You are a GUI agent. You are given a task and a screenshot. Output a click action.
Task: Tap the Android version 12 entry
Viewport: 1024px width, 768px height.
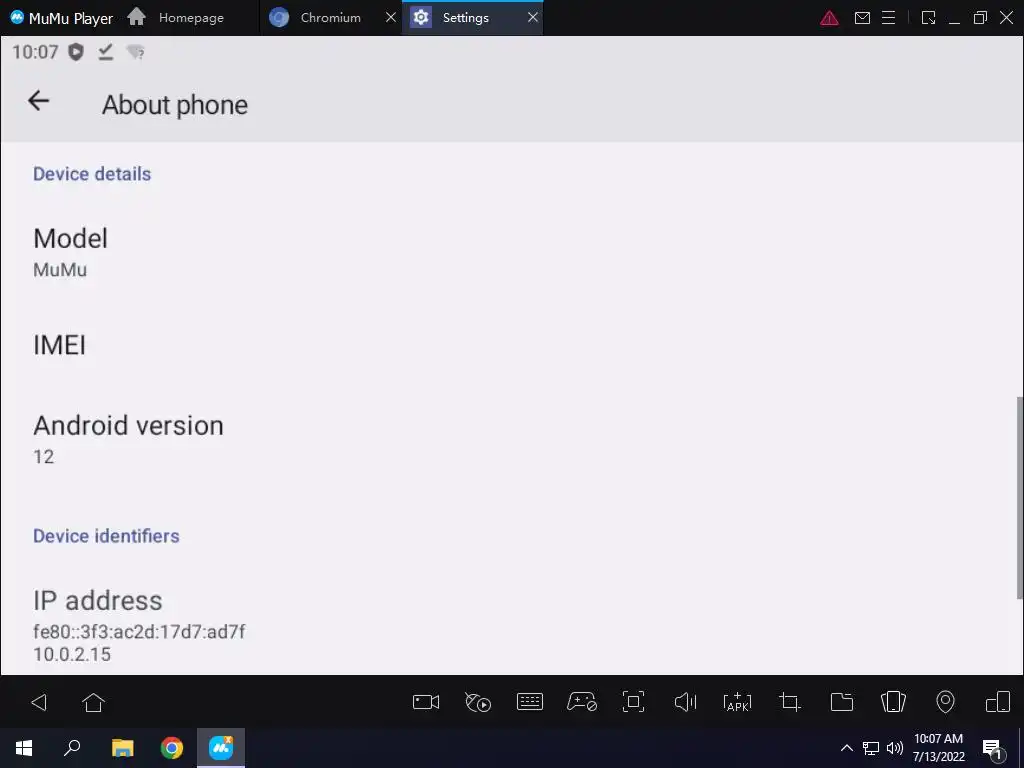tap(512, 439)
